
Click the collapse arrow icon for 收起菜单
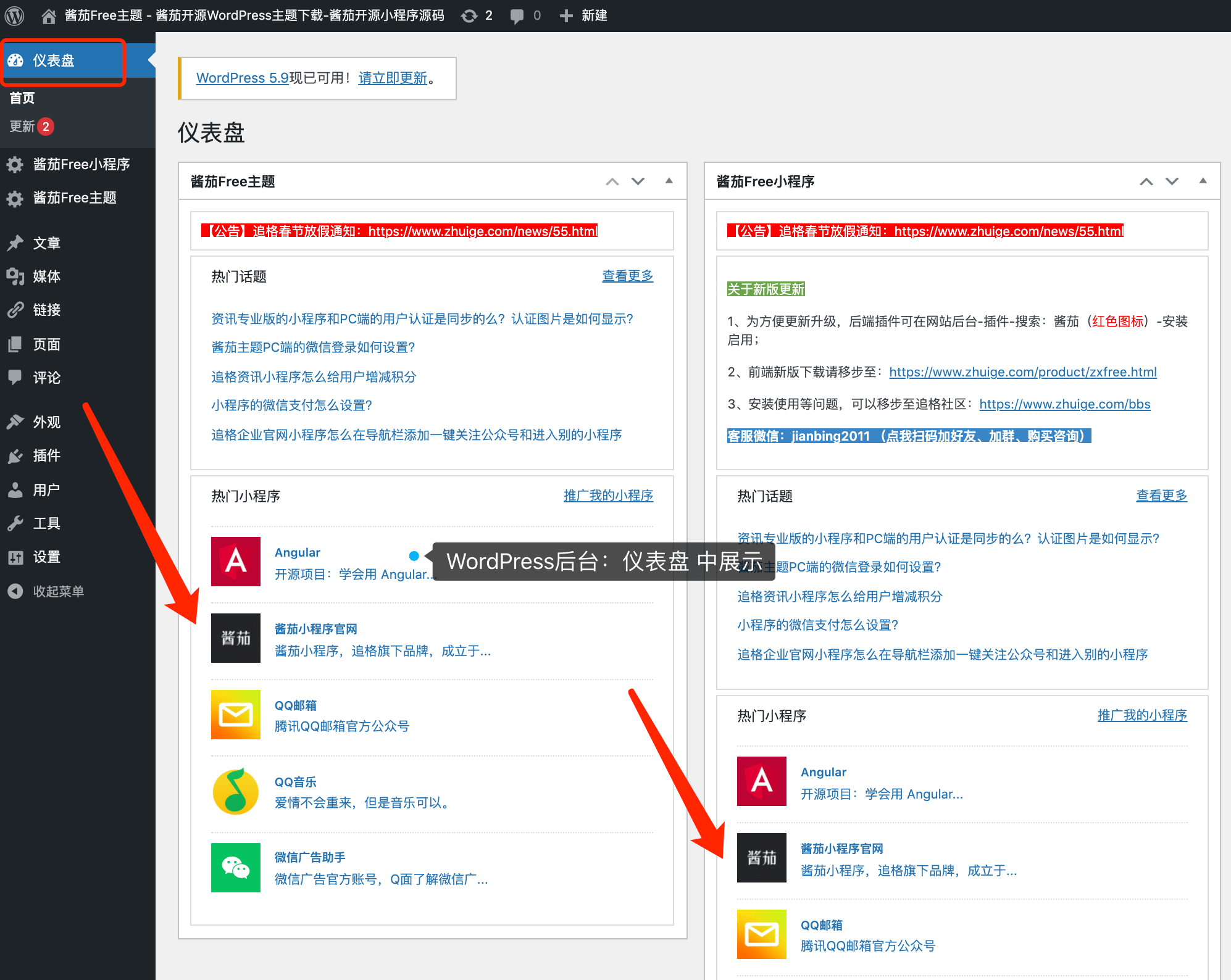15,591
